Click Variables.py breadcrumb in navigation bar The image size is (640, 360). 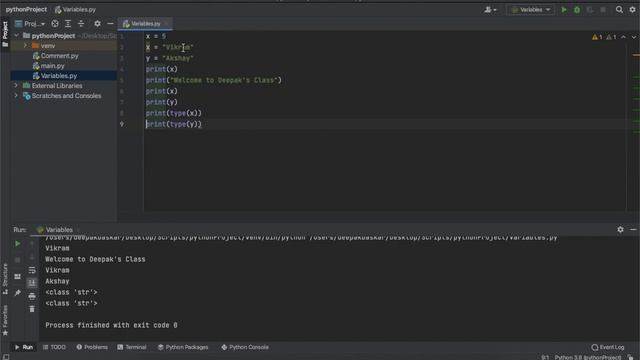pos(75,9)
